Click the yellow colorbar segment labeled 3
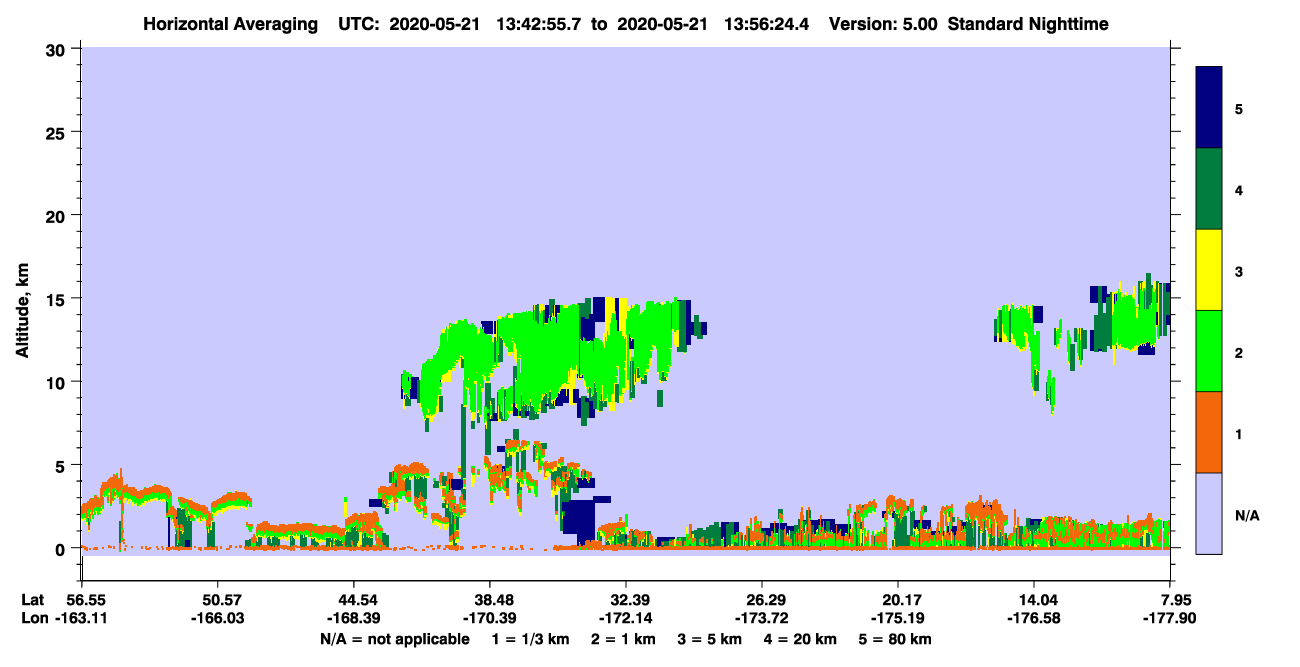Image resolution: width=1300 pixels, height=667 pixels. tap(1209, 270)
